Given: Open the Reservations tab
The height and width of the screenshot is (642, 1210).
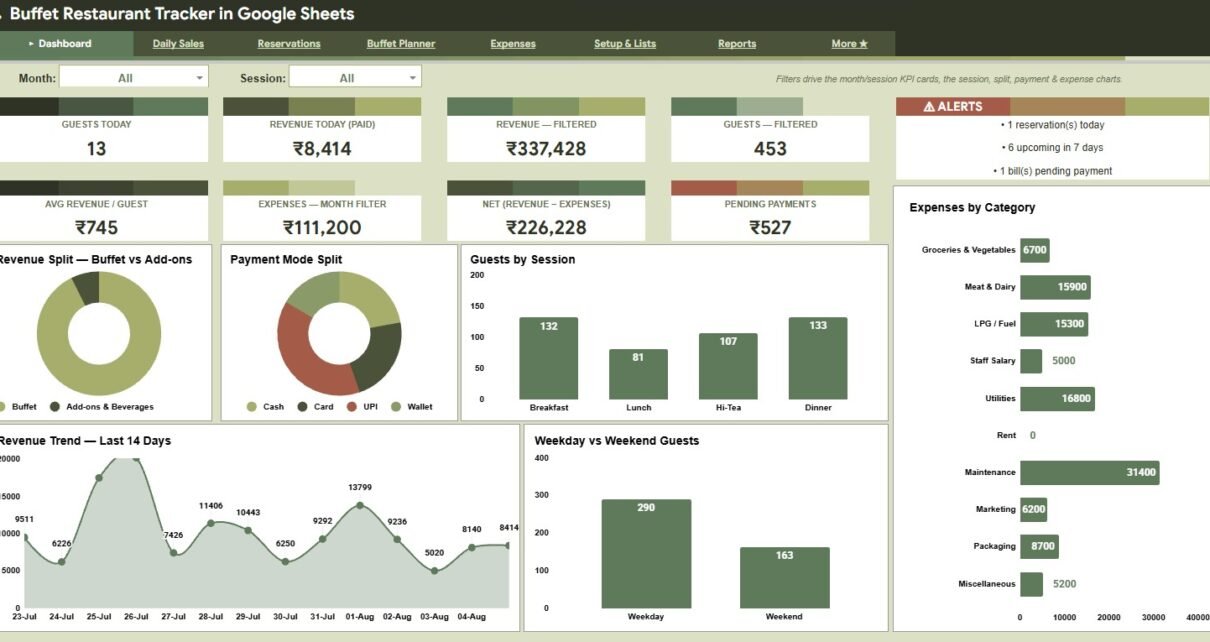Looking at the screenshot, I should 289,44.
